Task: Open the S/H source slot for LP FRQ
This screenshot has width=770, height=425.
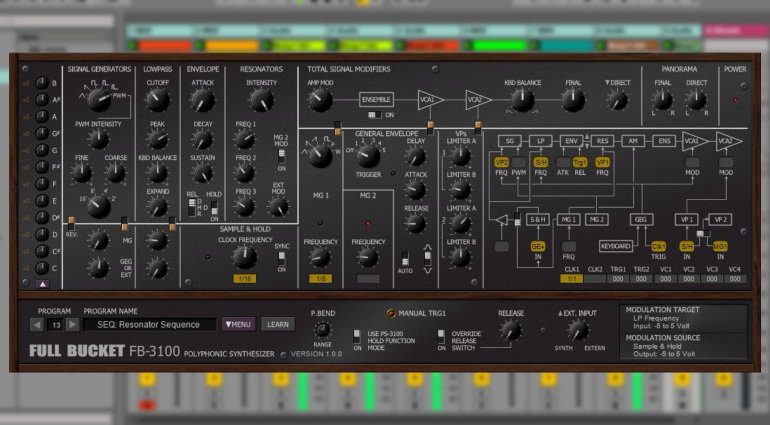Action: click(541, 162)
